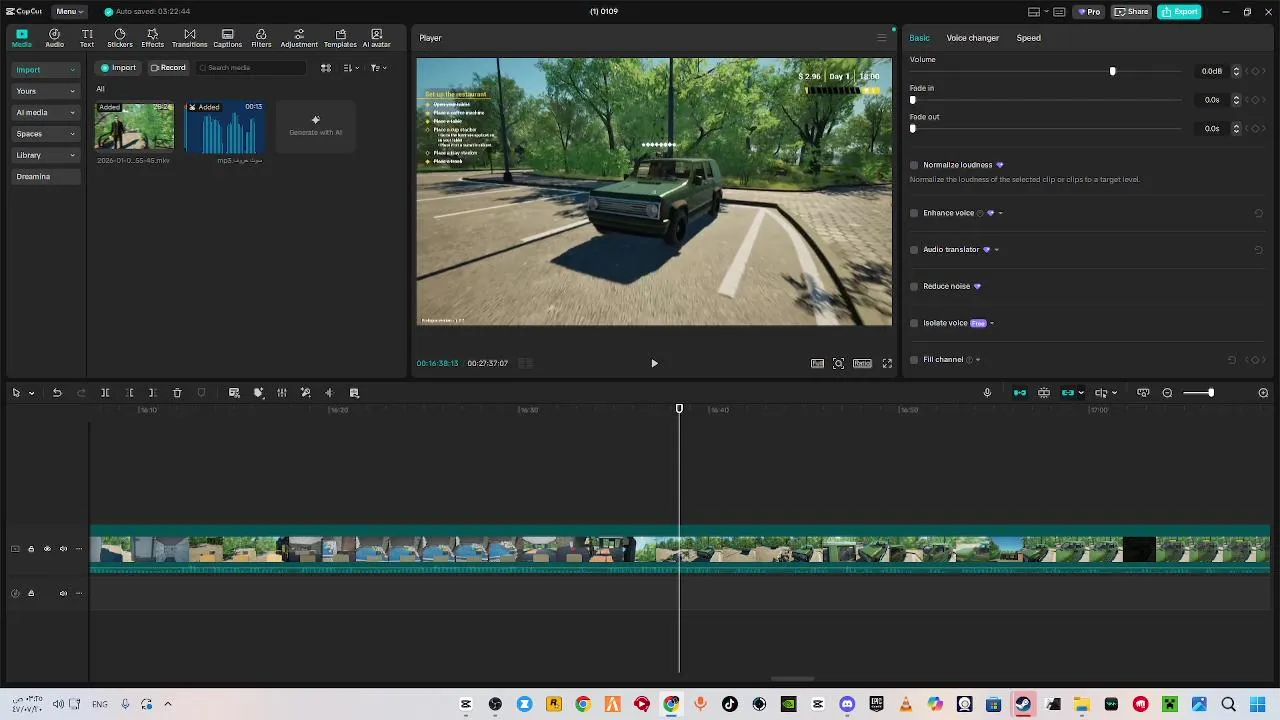Expand the AI media sidebar section
This screenshot has height=720, width=1280.
pos(45,112)
